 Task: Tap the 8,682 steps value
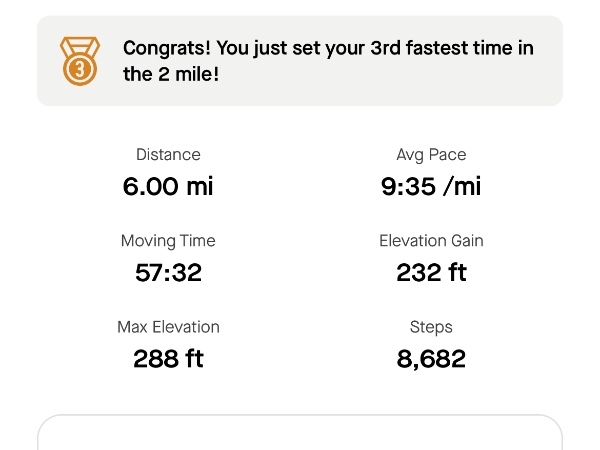[x=431, y=359]
